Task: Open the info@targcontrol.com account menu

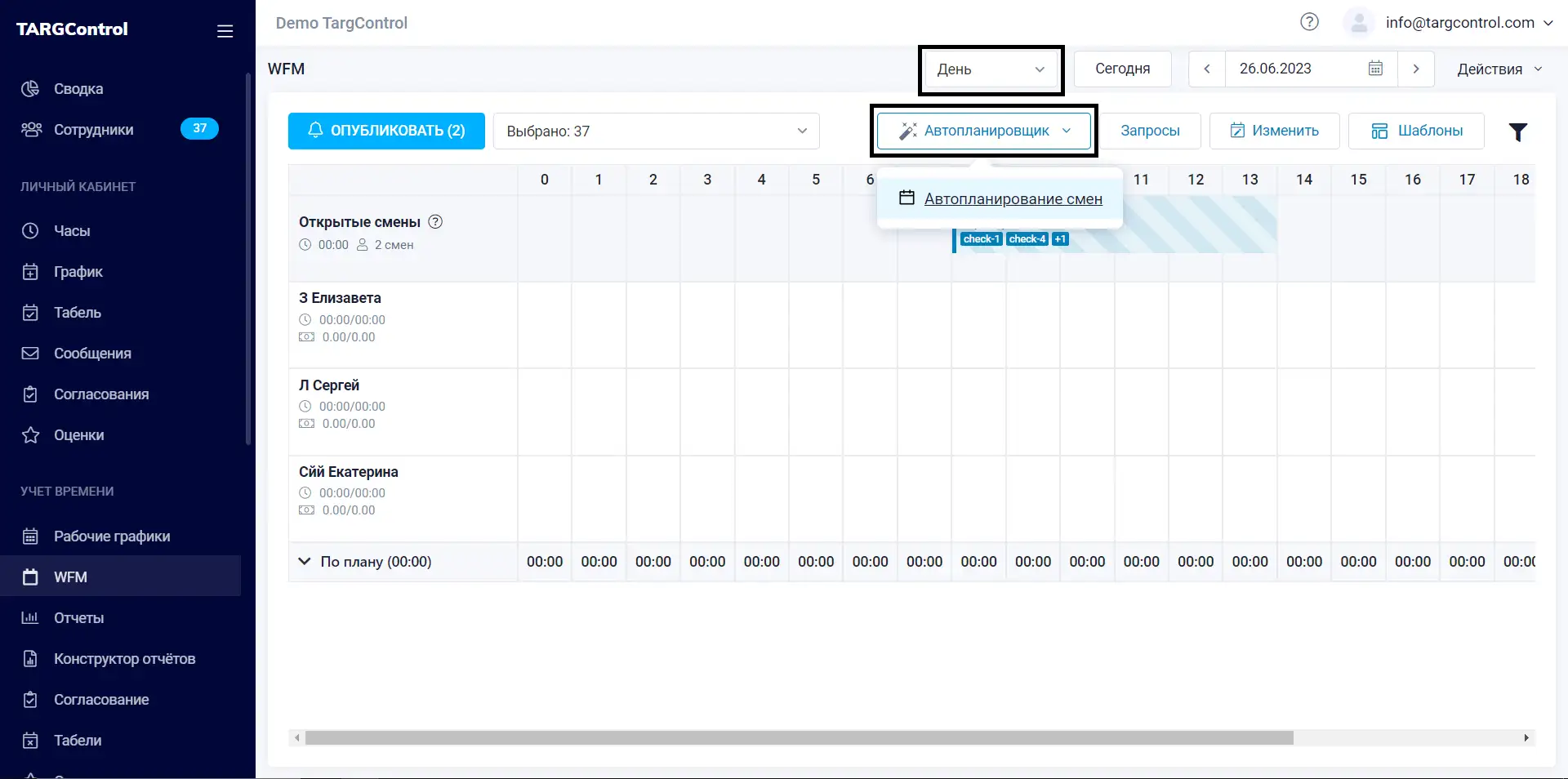Action: pos(1469,23)
